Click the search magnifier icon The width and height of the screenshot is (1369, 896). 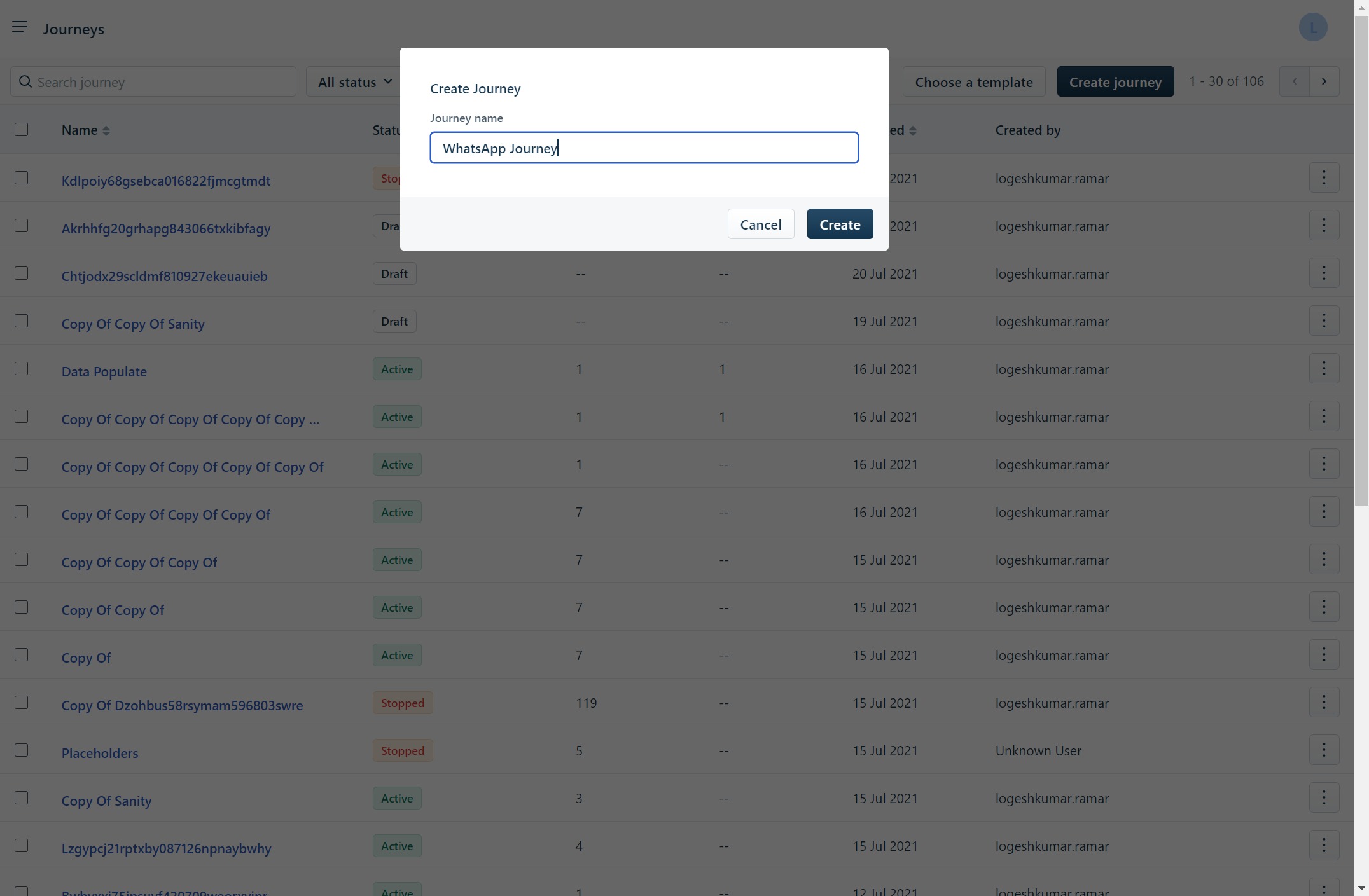point(25,81)
